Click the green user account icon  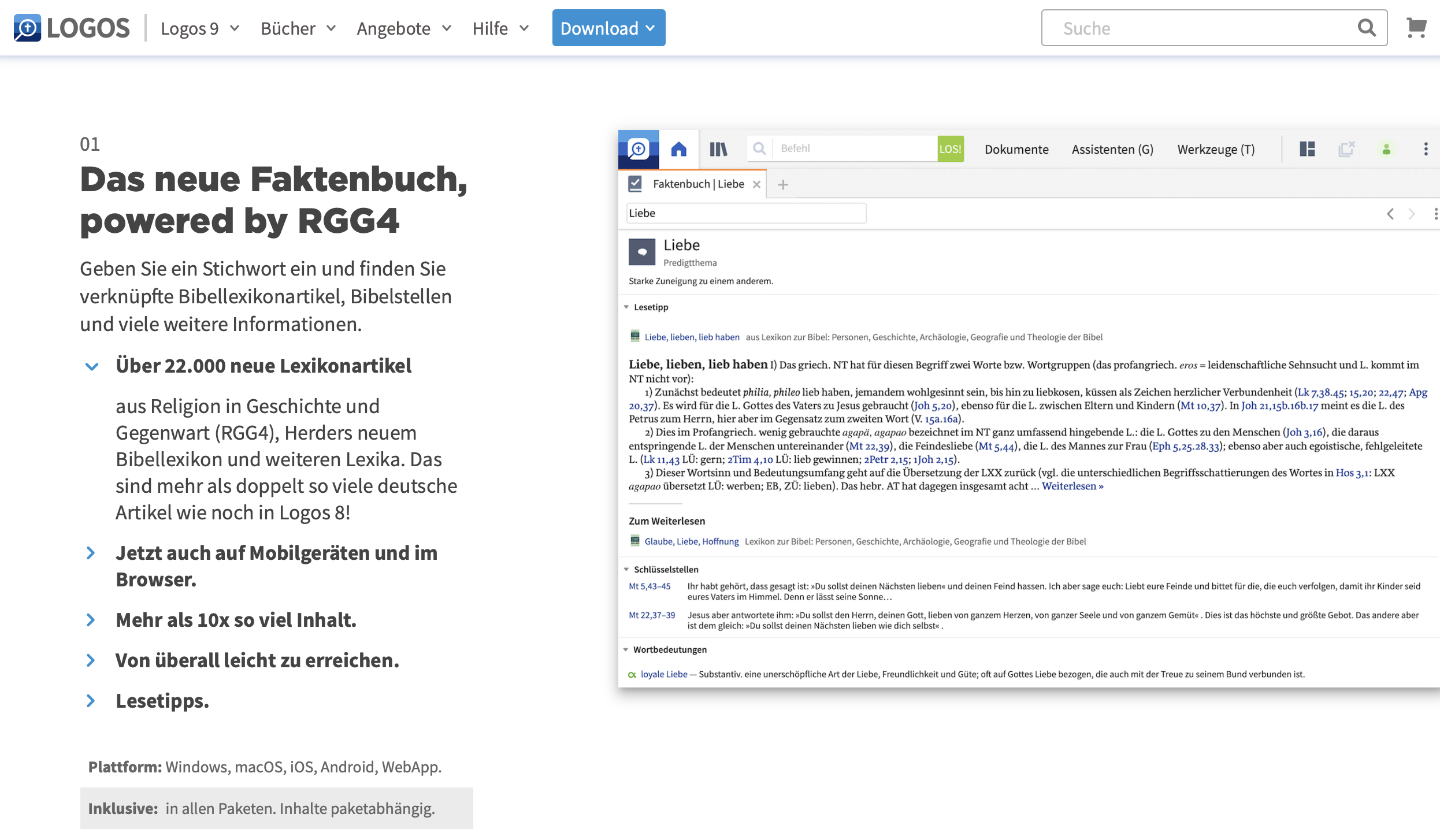[x=1386, y=150]
